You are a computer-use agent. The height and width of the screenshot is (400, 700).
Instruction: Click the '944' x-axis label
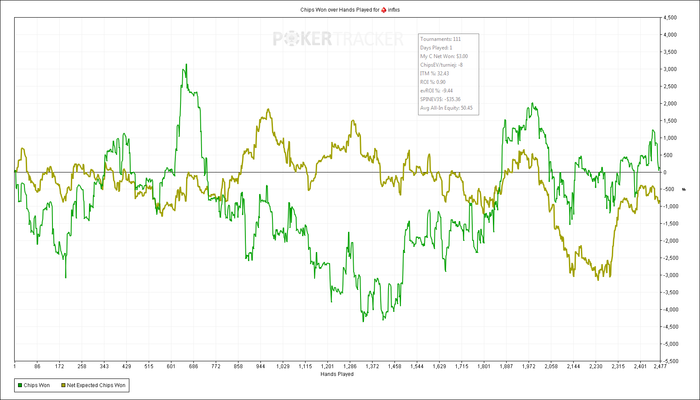260,367
